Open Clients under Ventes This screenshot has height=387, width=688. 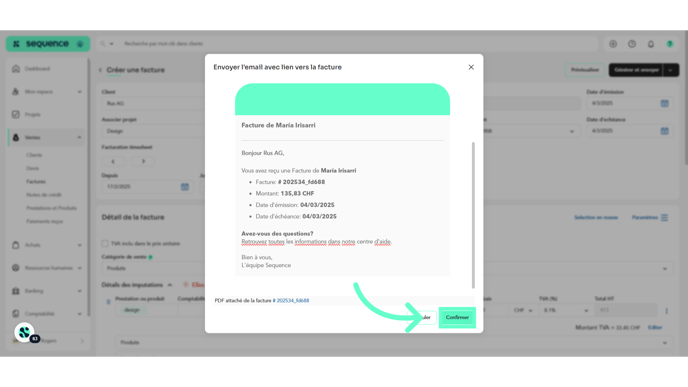(34, 155)
